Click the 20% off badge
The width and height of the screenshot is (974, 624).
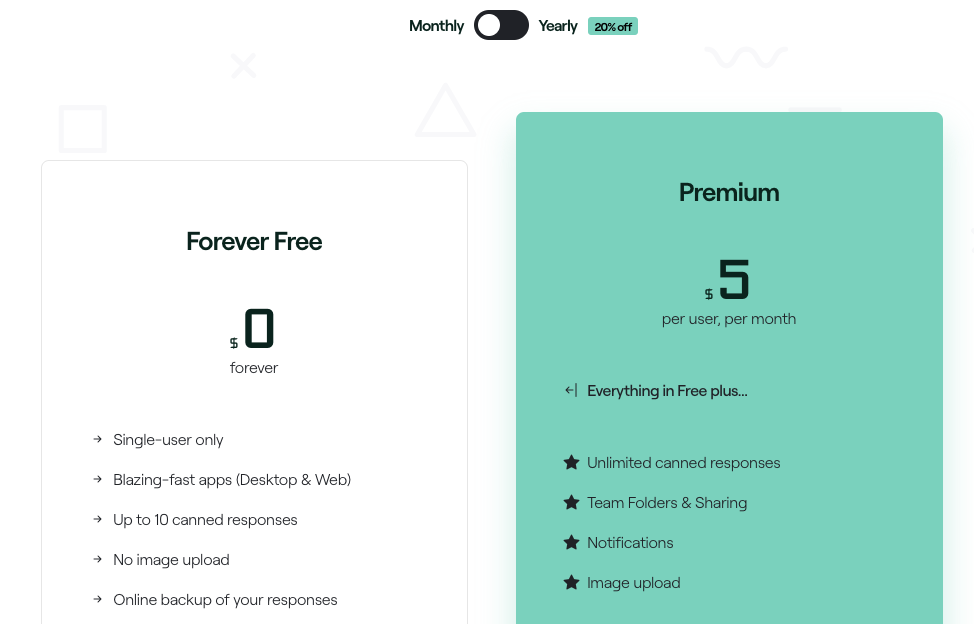click(613, 27)
